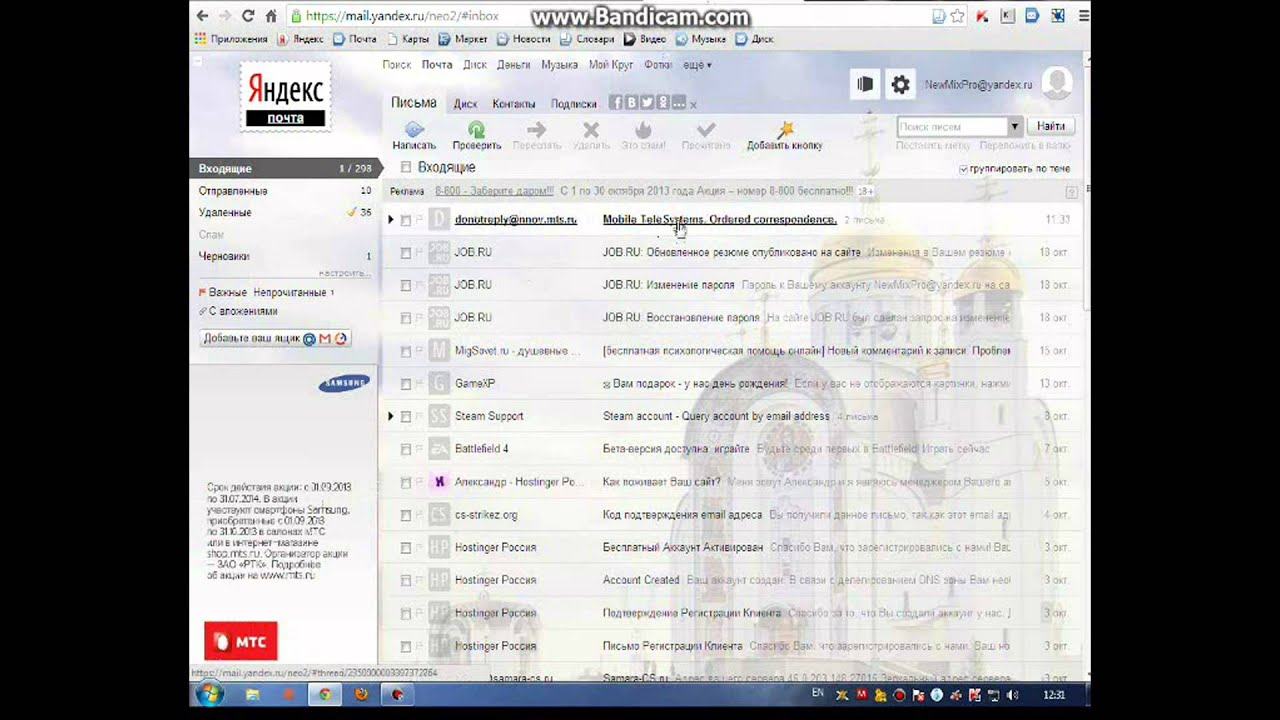The image size is (1280, 720).
Task: Close the social icons bar
Action: [x=693, y=104]
